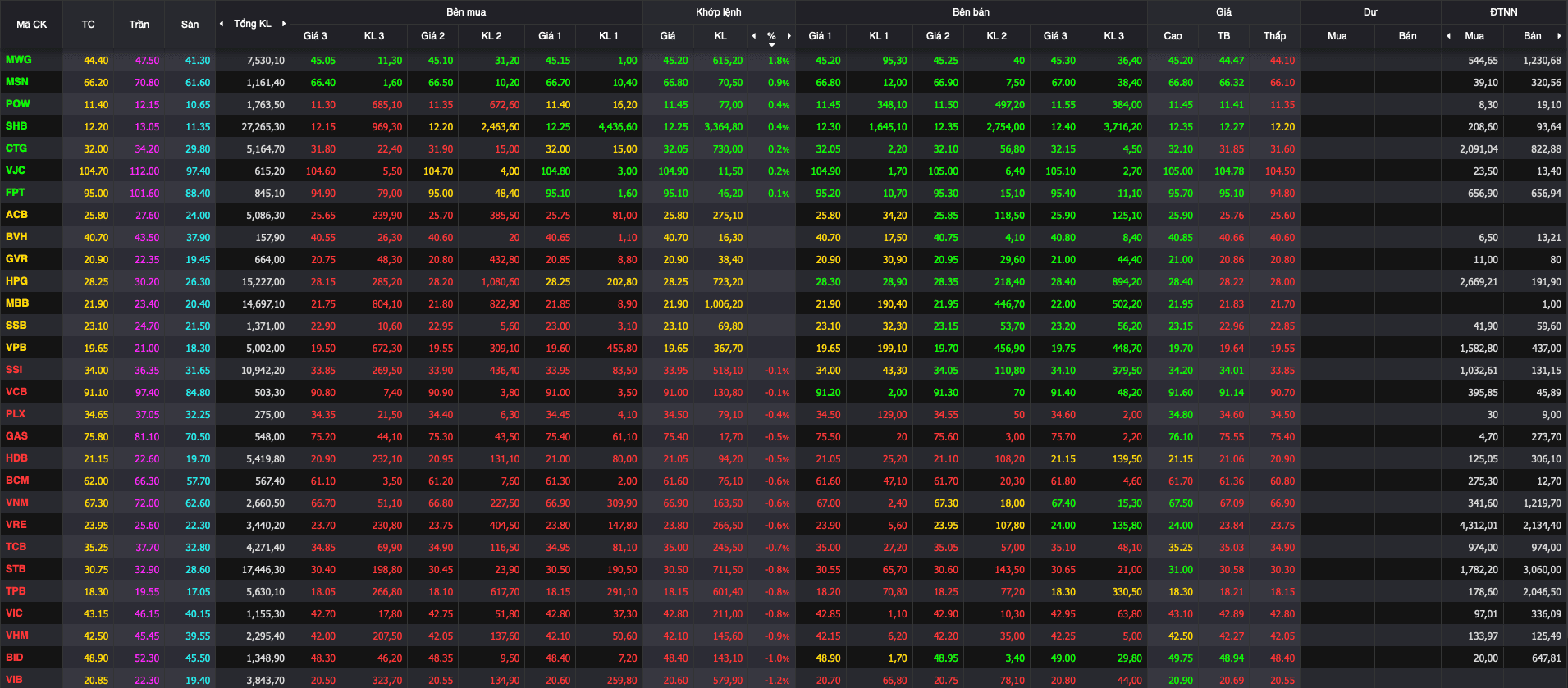
Task: Open VHM stock symbol
Action: click(16, 636)
